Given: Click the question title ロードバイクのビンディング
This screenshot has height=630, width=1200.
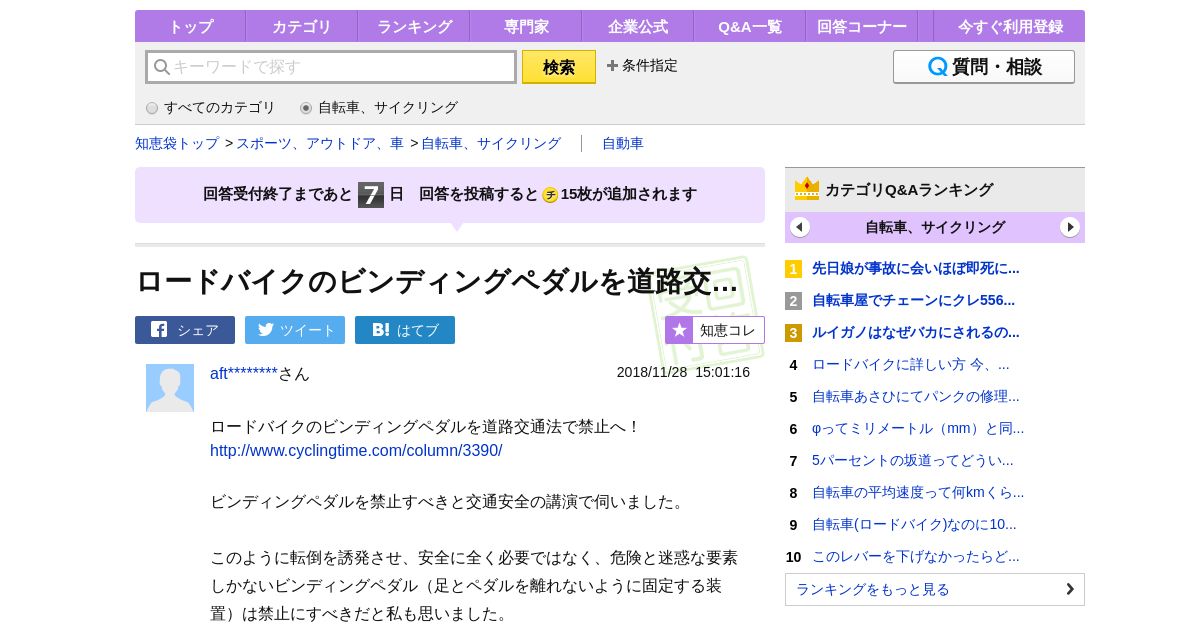Looking at the screenshot, I should [437, 282].
